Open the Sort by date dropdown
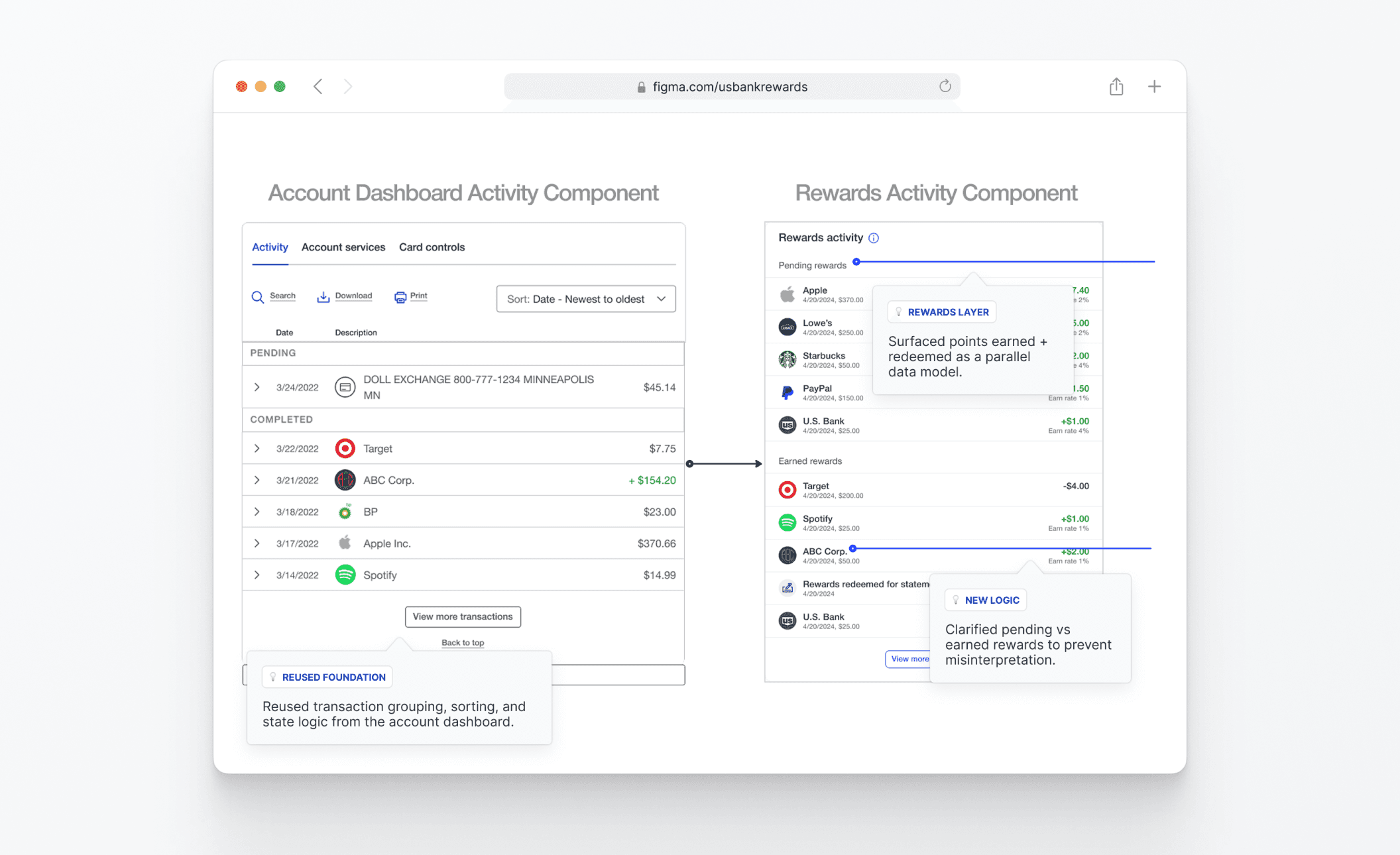The height and width of the screenshot is (855, 1400). tap(586, 299)
